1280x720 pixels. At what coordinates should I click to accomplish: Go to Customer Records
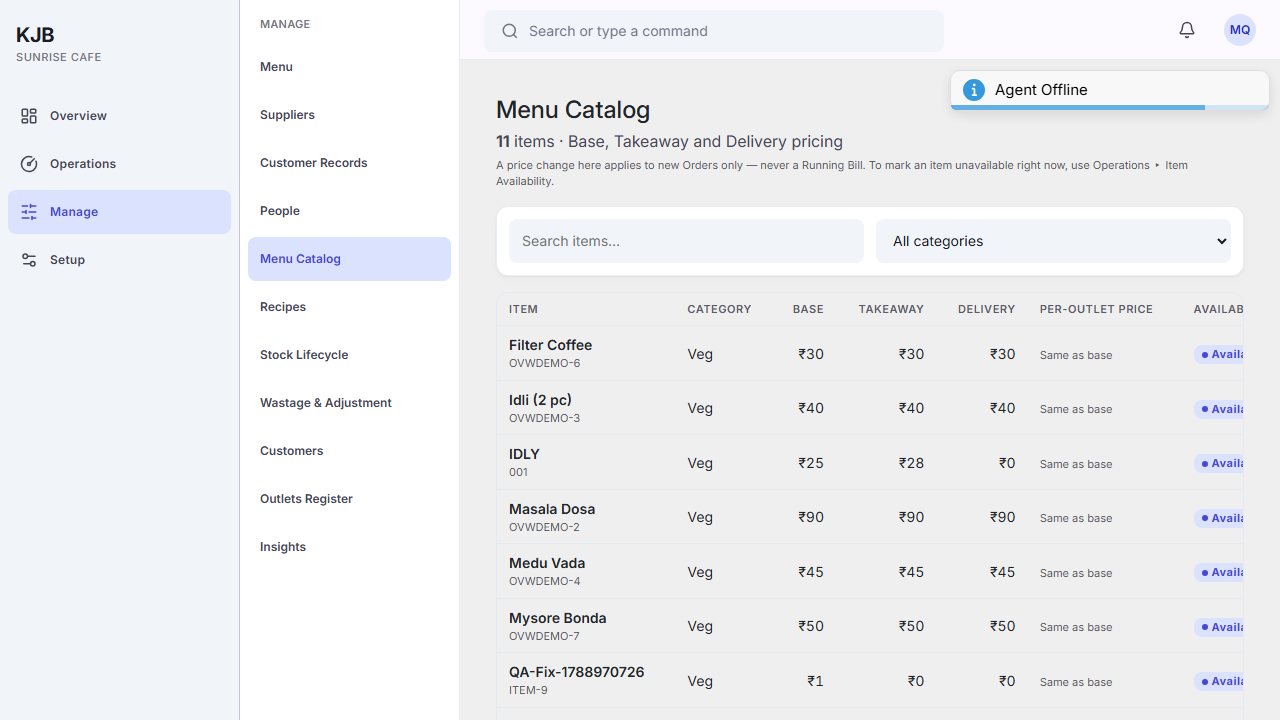point(349,163)
